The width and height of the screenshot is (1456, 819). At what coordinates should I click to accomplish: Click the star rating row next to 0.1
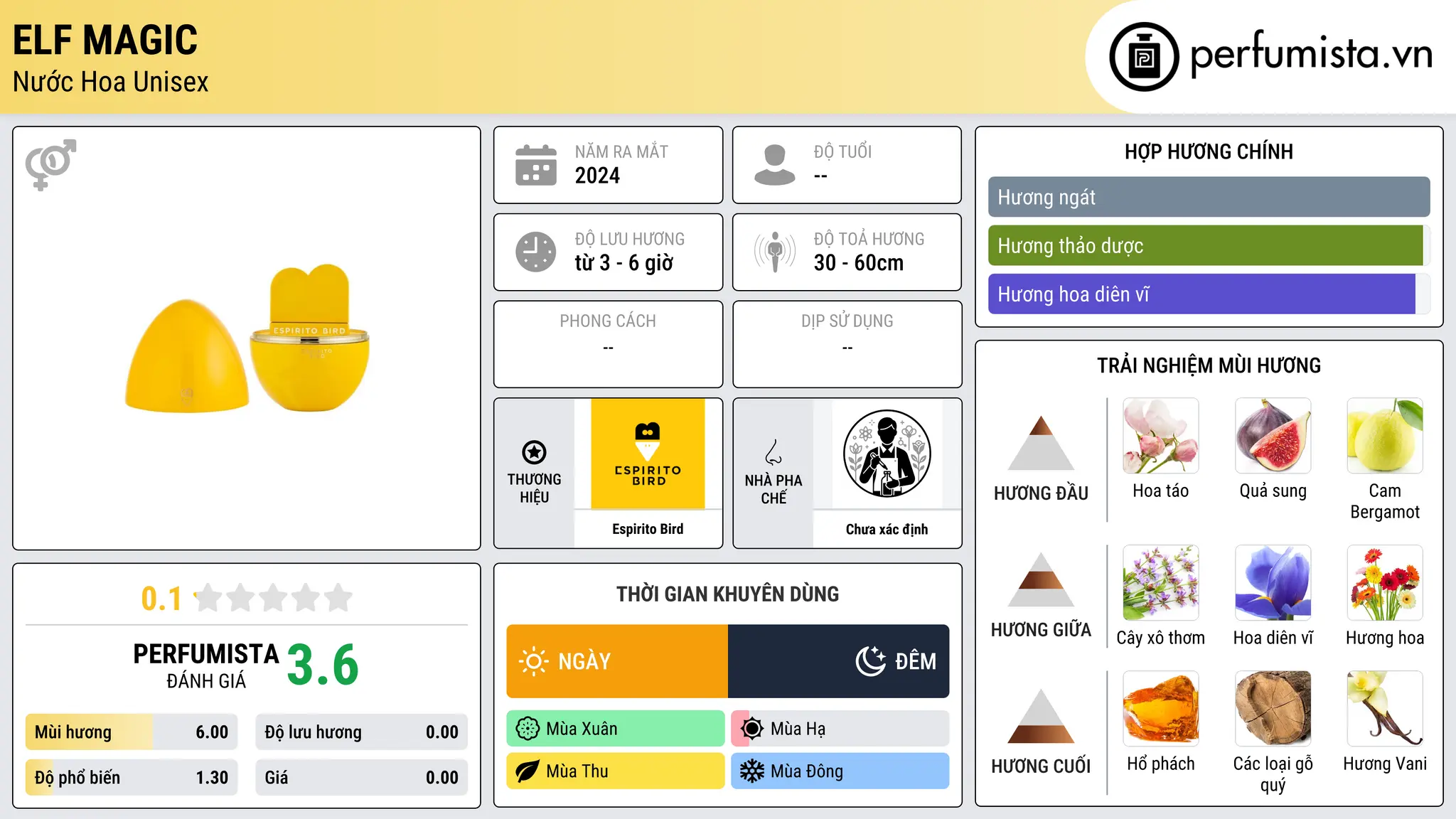click(x=274, y=598)
